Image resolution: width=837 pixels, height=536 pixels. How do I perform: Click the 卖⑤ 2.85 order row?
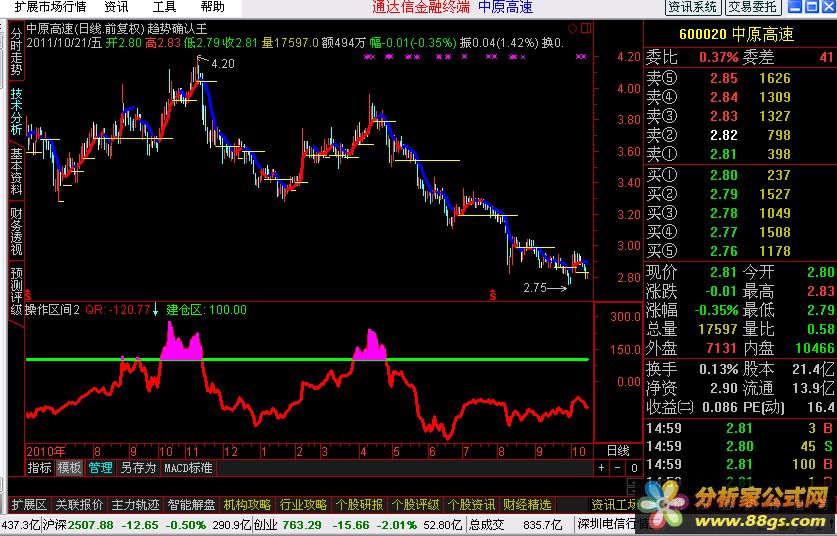[x=740, y=78]
